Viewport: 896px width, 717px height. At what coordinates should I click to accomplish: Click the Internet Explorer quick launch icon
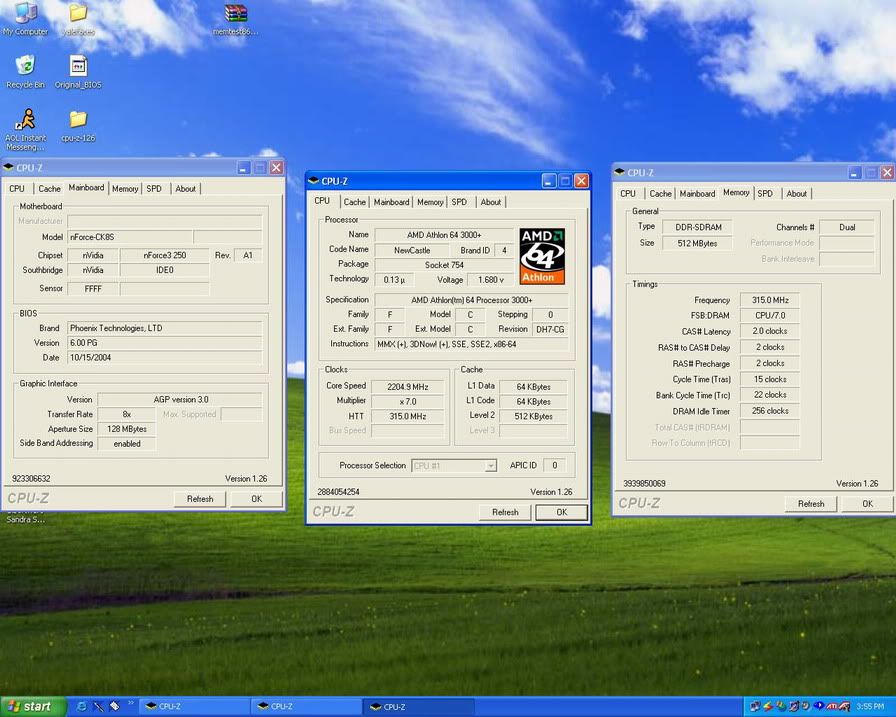82,706
